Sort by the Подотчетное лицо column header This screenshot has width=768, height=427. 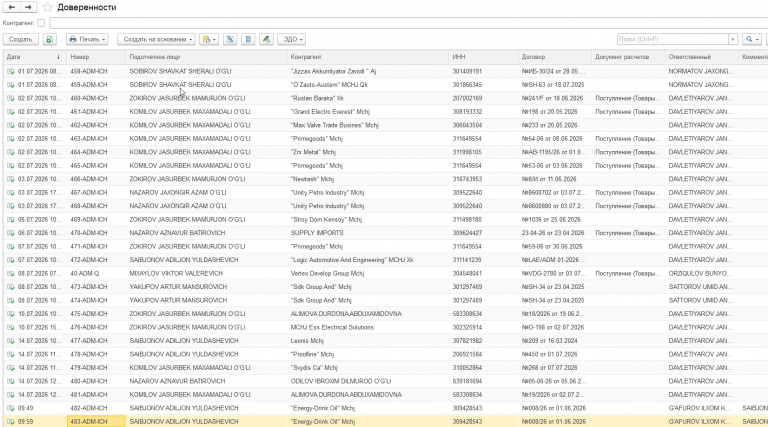[x=206, y=57]
